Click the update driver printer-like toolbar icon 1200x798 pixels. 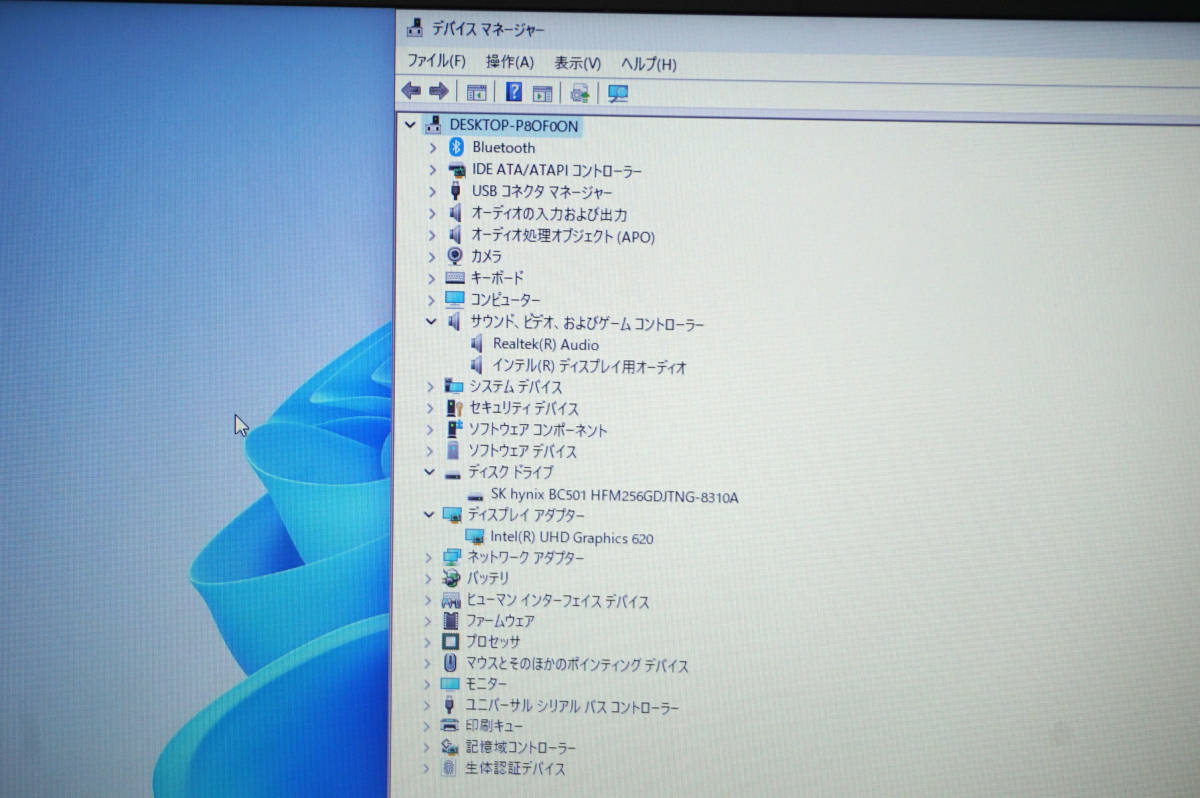tap(579, 94)
